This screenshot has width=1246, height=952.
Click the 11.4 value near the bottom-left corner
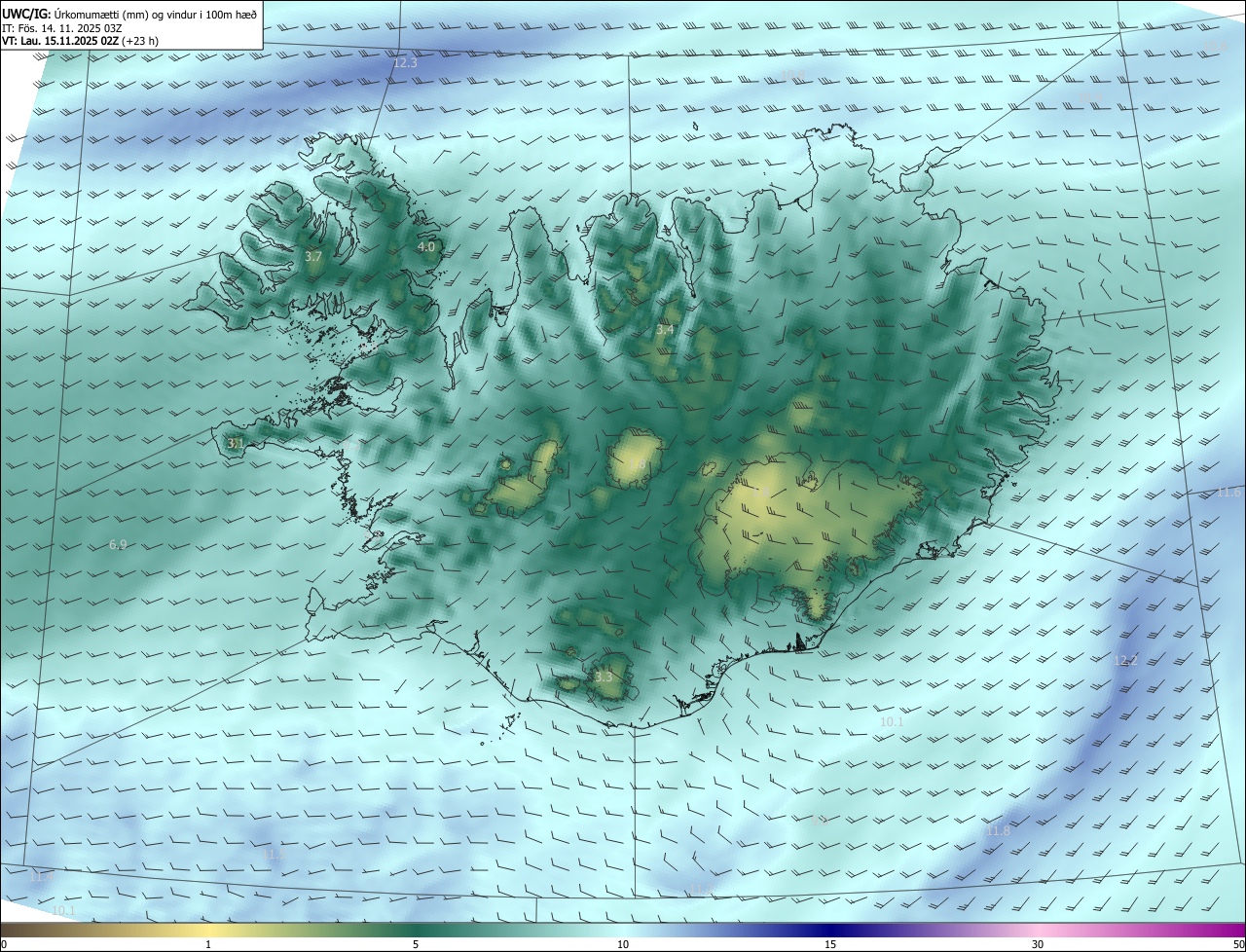41,877
